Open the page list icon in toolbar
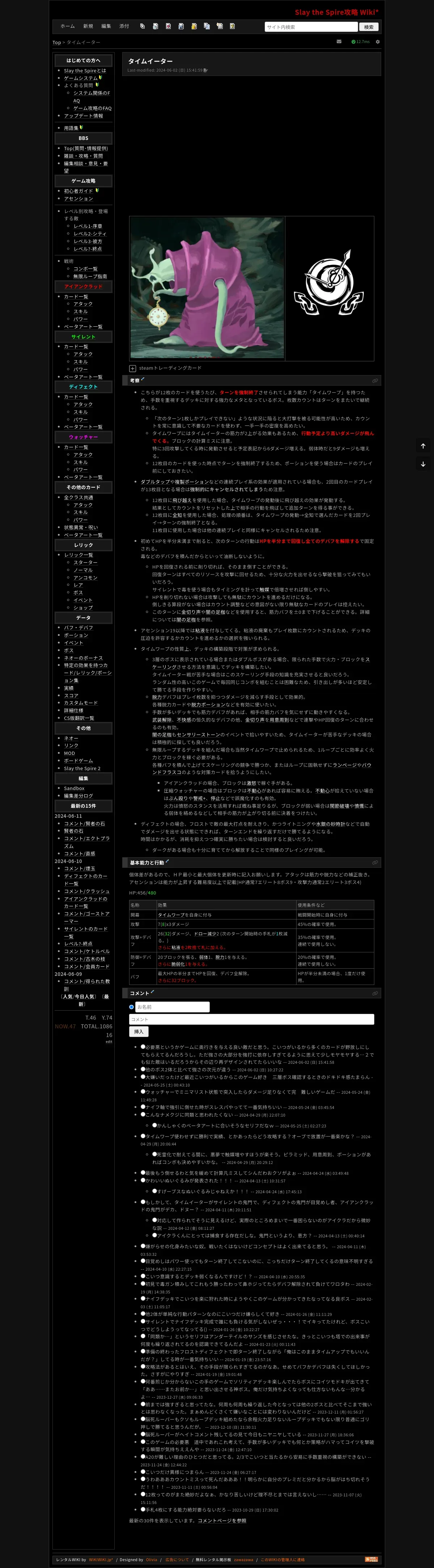This screenshot has height=1568, width=434. [142, 26]
